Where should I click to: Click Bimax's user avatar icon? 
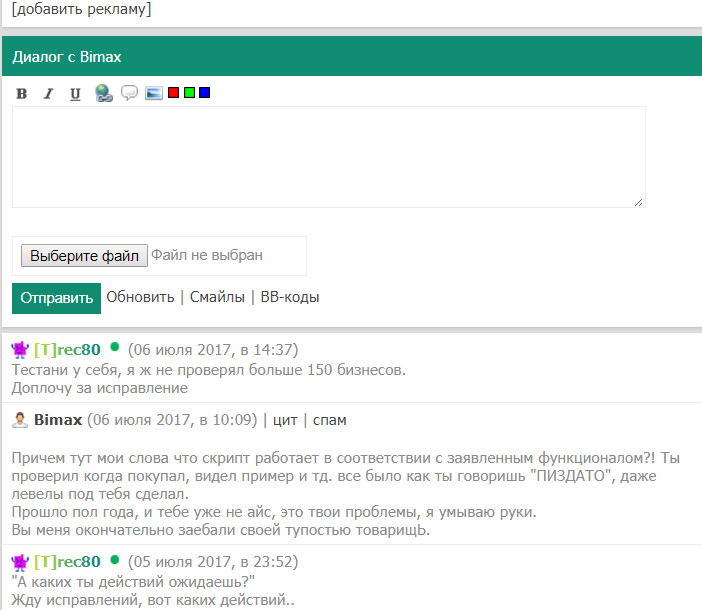20,420
